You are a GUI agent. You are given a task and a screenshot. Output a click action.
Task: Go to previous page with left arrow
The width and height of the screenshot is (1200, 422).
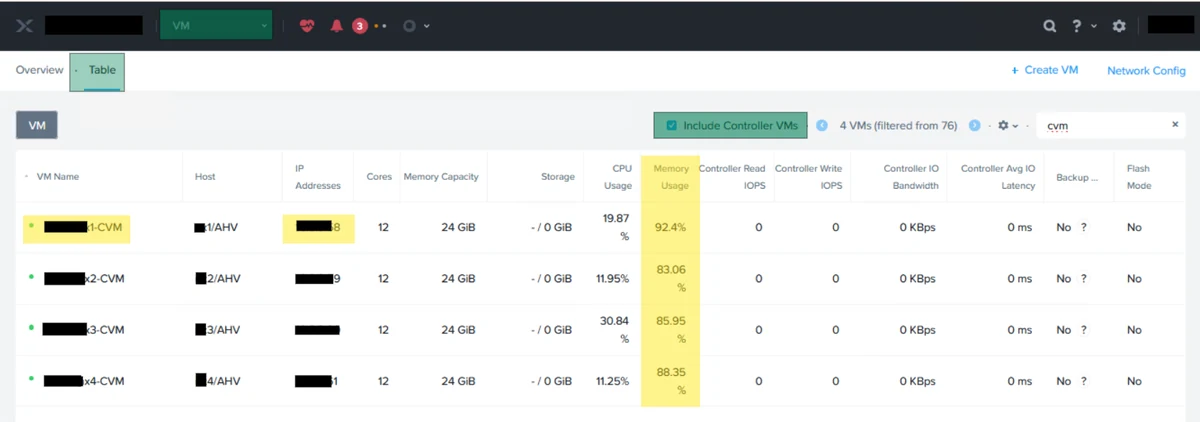(822, 126)
